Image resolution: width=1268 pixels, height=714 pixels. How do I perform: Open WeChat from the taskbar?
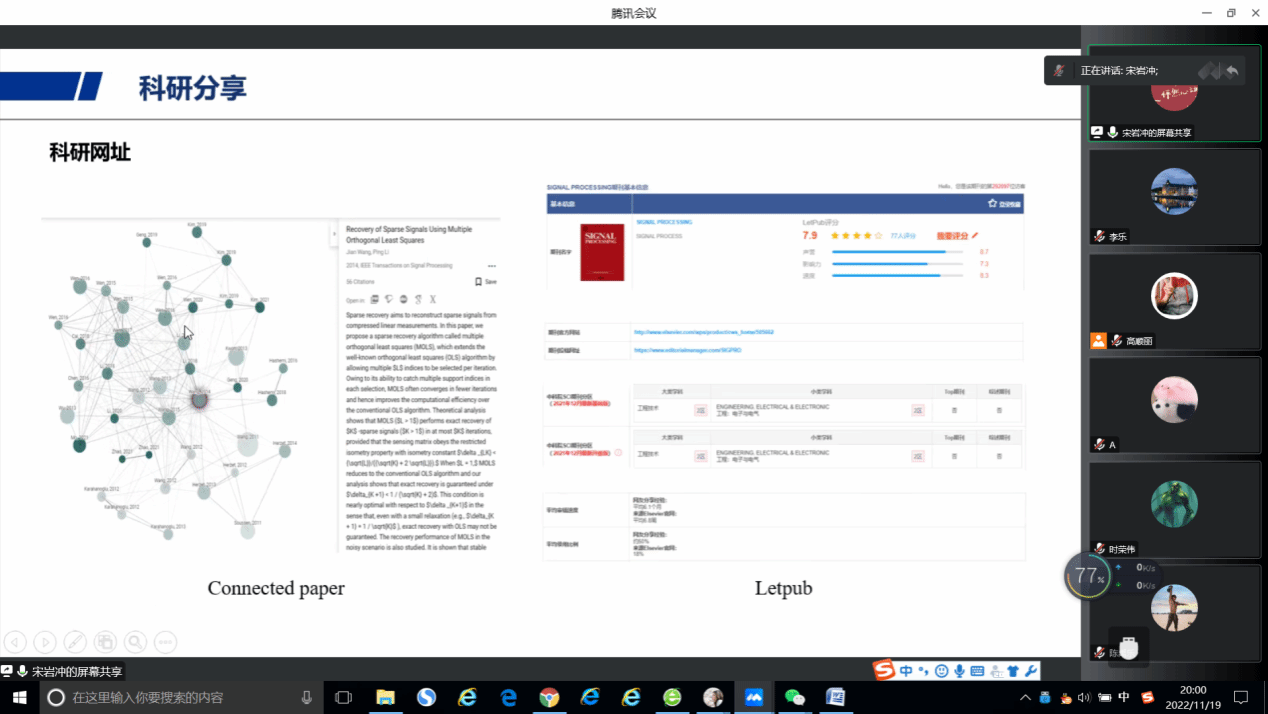[795, 697]
